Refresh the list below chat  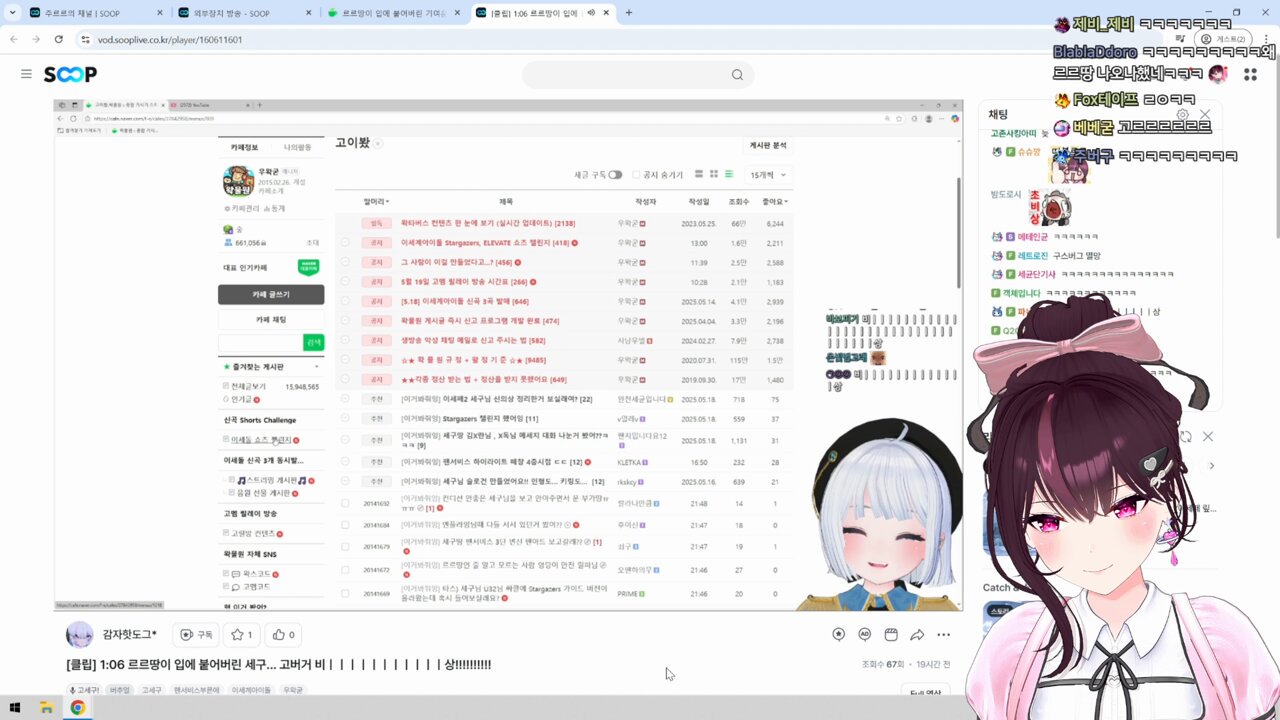point(1185,436)
